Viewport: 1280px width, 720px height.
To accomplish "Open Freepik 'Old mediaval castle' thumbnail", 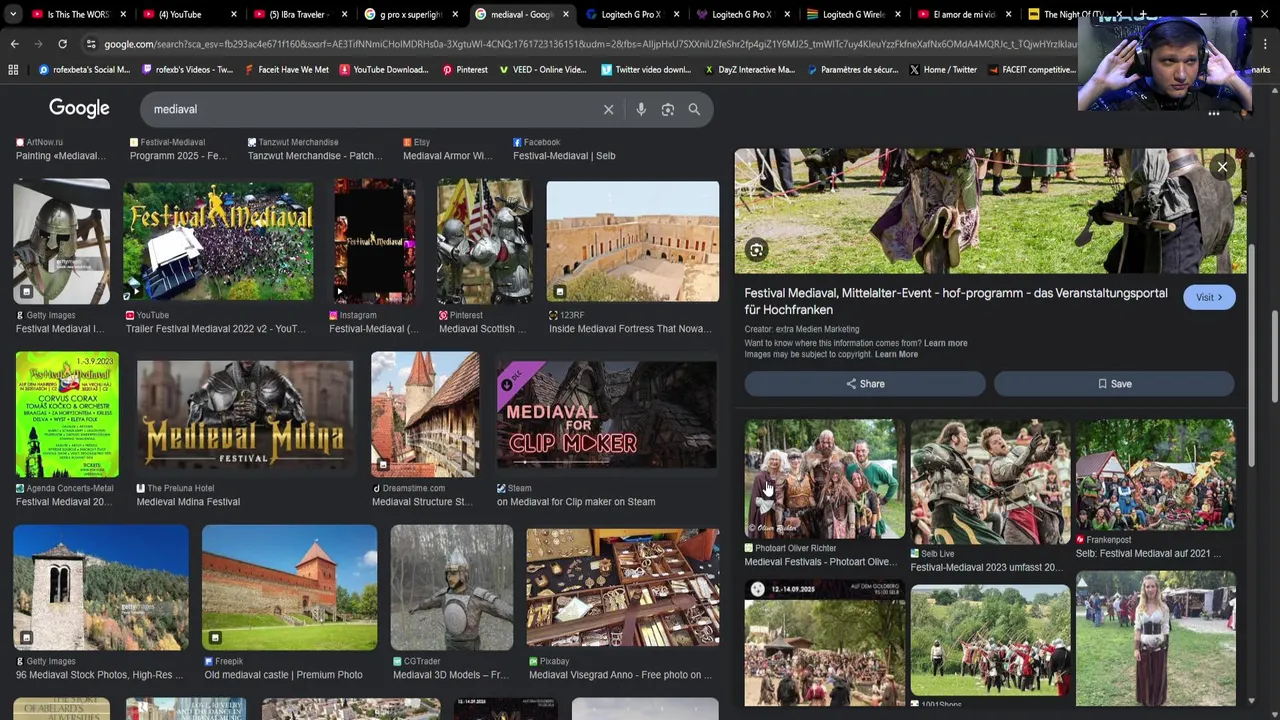I will pyautogui.click(x=289, y=588).
